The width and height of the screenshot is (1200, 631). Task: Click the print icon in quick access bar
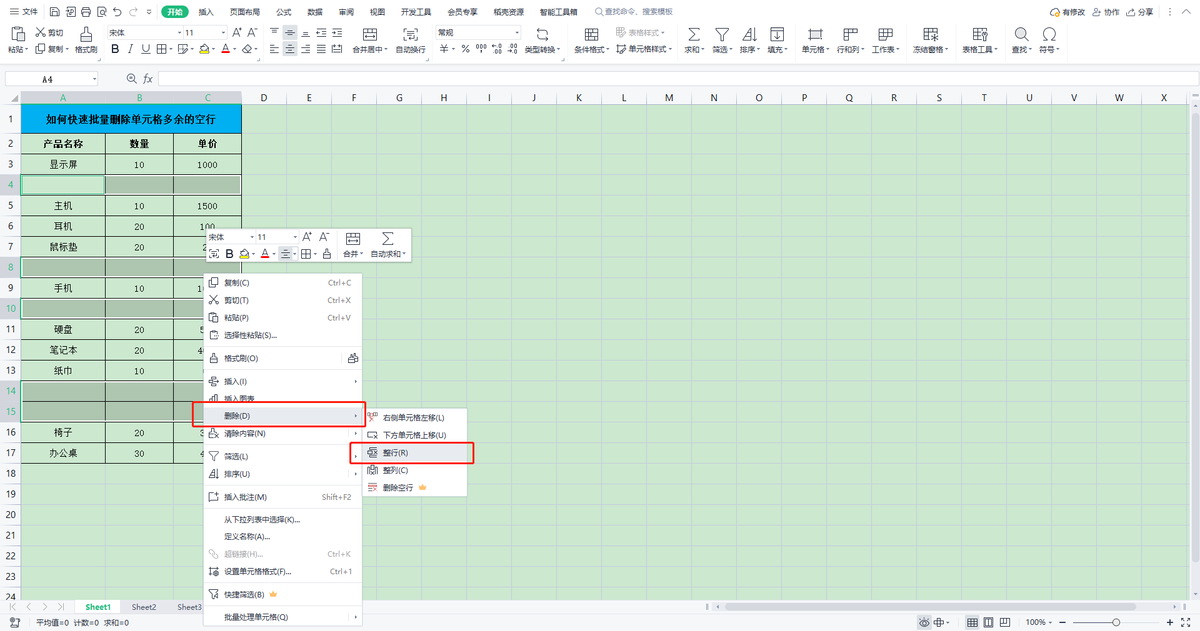click(x=85, y=12)
